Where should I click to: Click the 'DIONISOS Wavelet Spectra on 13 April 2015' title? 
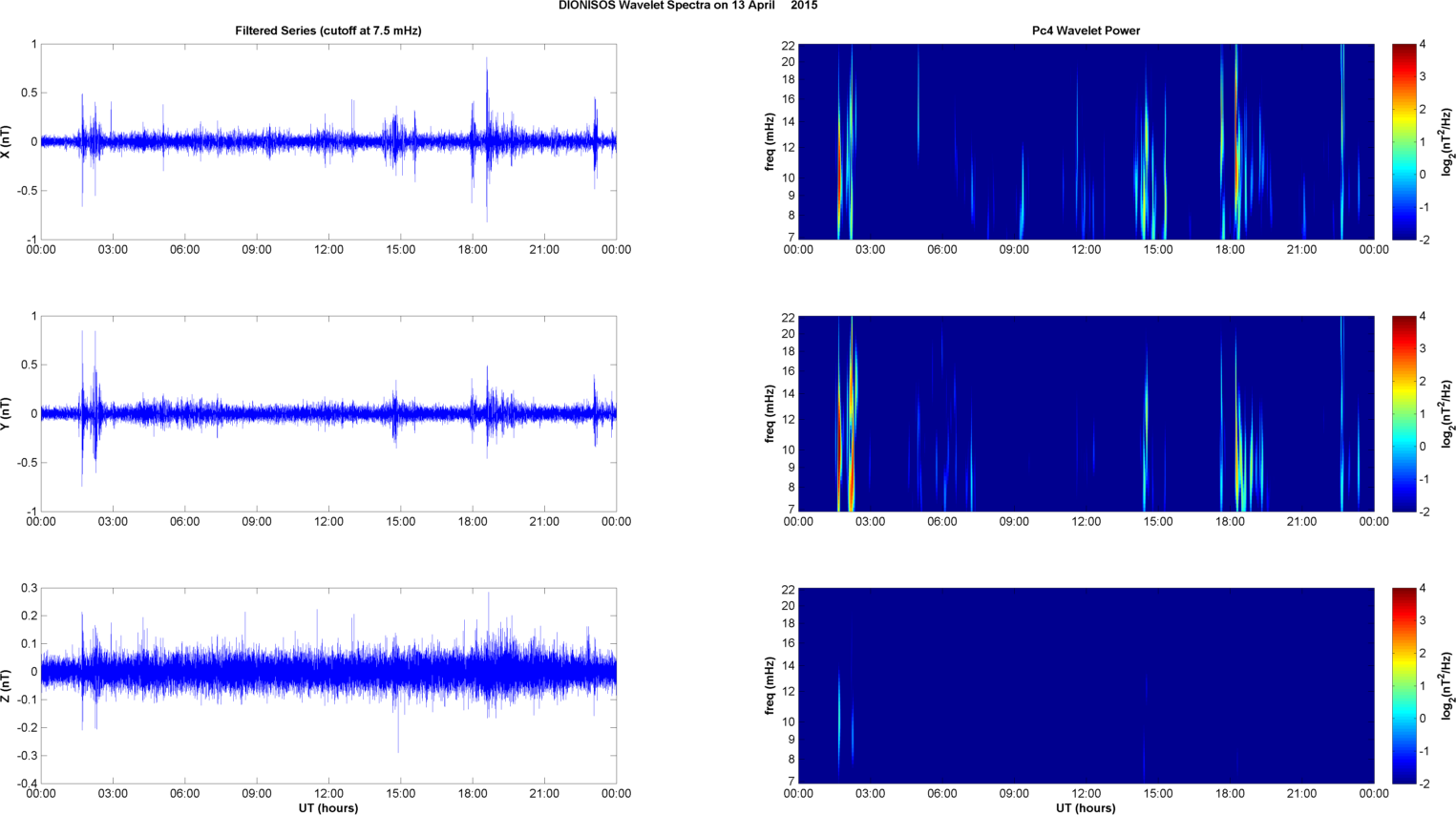pos(687,6)
